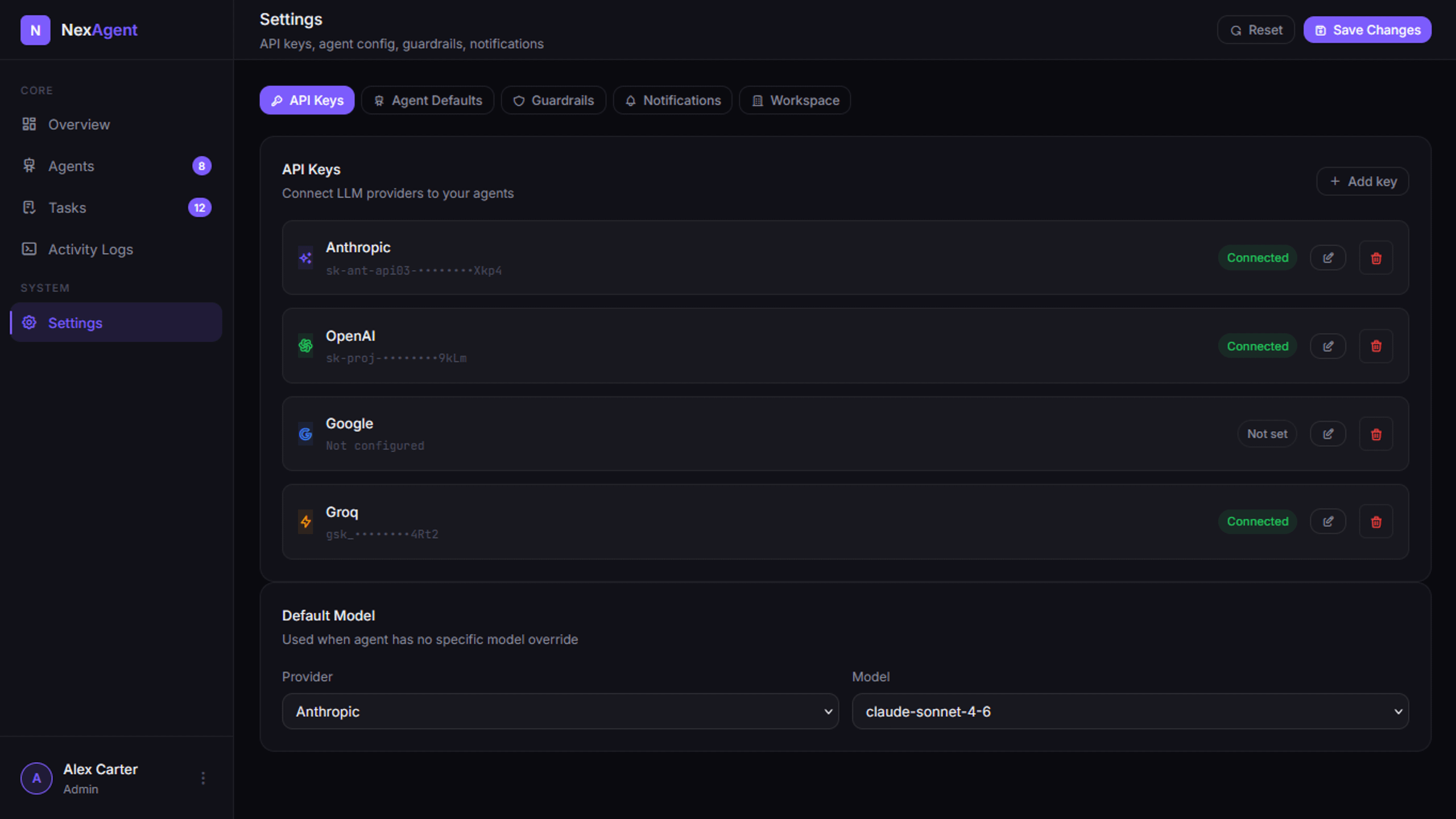
Task: Delete the Anthropic API key
Action: click(1376, 258)
